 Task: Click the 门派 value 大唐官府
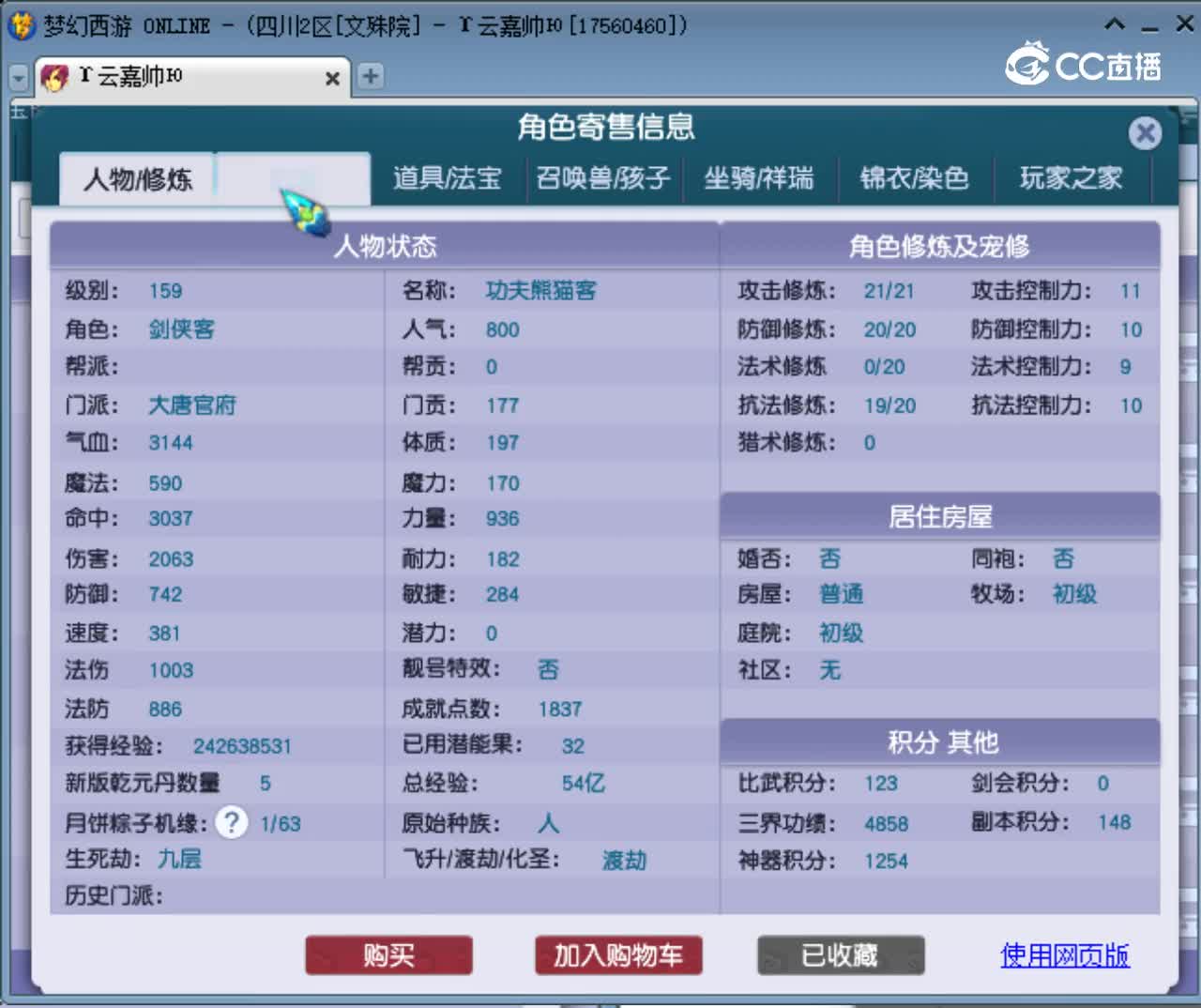tap(192, 405)
